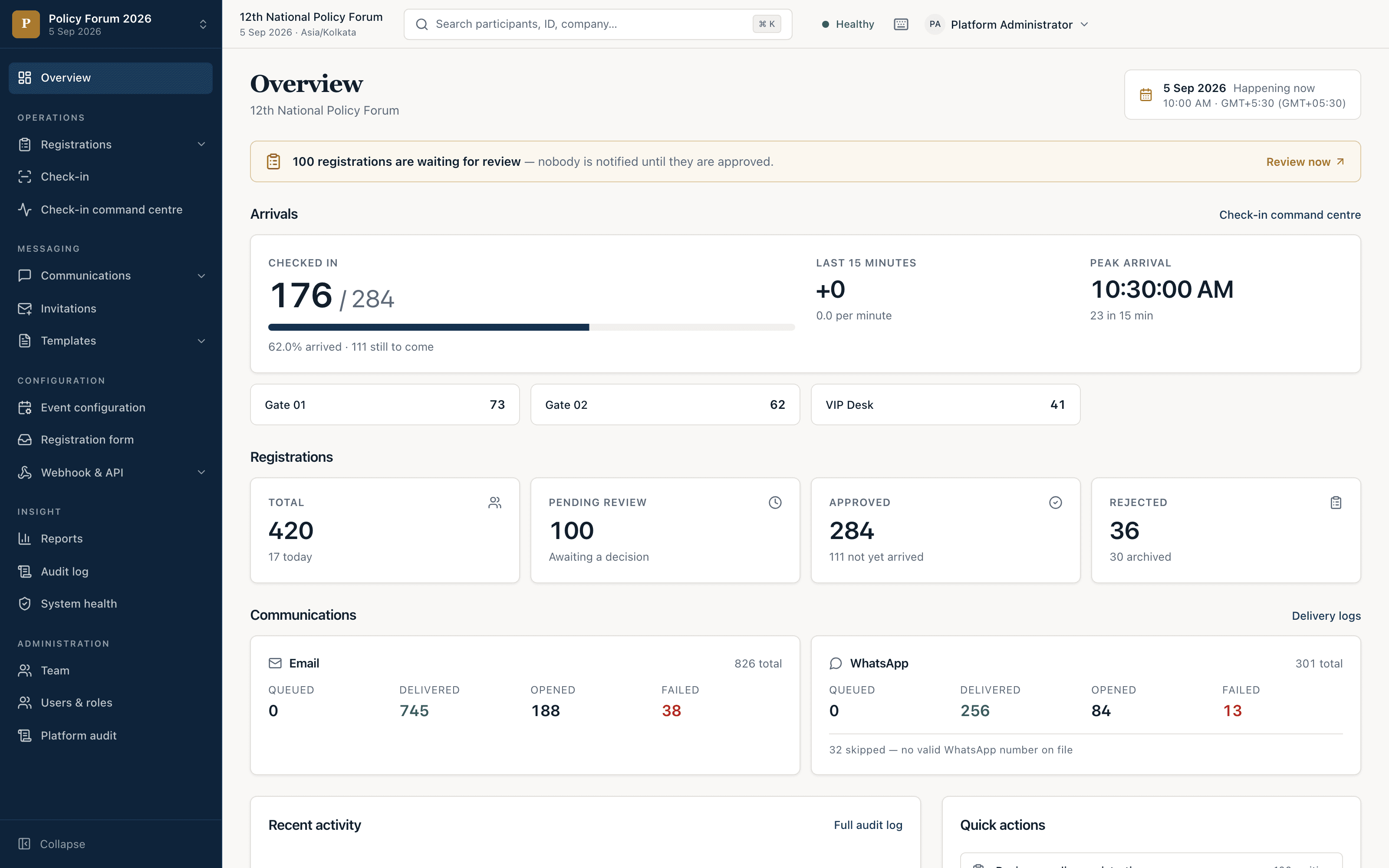The image size is (1389, 868).
Task: Open the Policy Forum 2026 event switcher
Action: [111, 24]
